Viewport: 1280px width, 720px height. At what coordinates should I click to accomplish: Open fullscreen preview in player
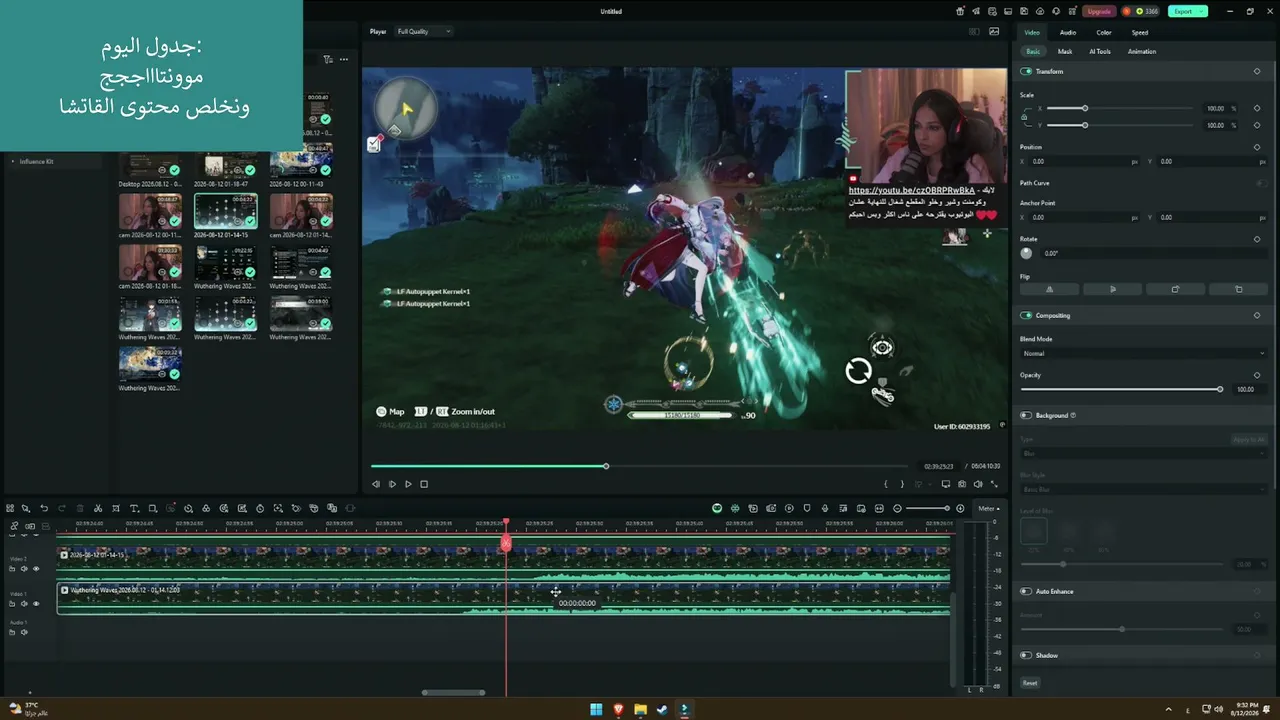(x=994, y=484)
